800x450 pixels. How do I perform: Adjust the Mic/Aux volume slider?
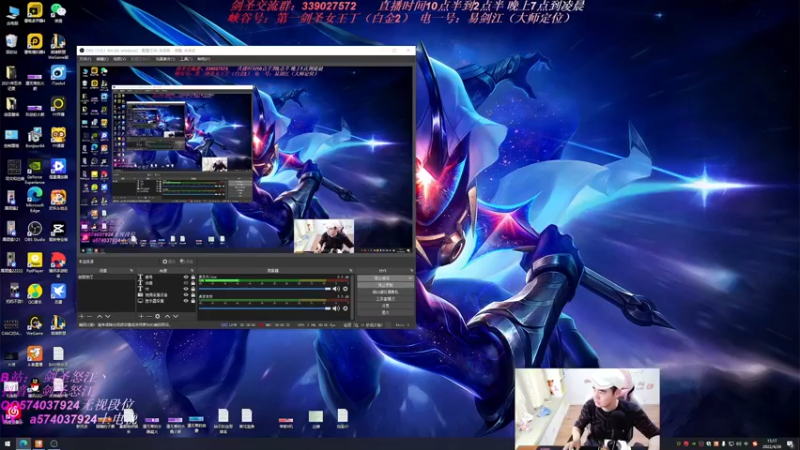(x=265, y=289)
